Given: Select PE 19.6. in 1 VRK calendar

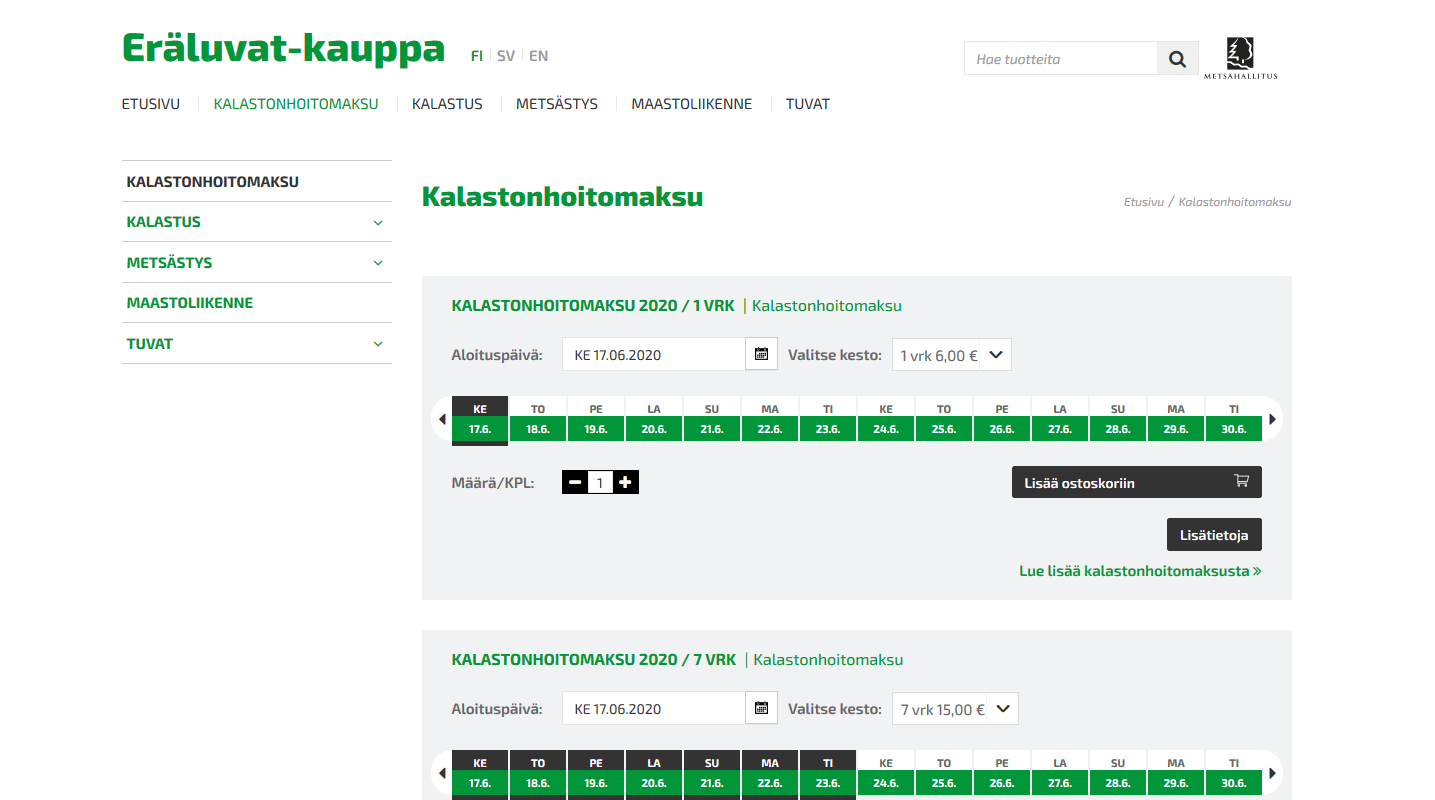Looking at the screenshot, I should pos(596,419).
